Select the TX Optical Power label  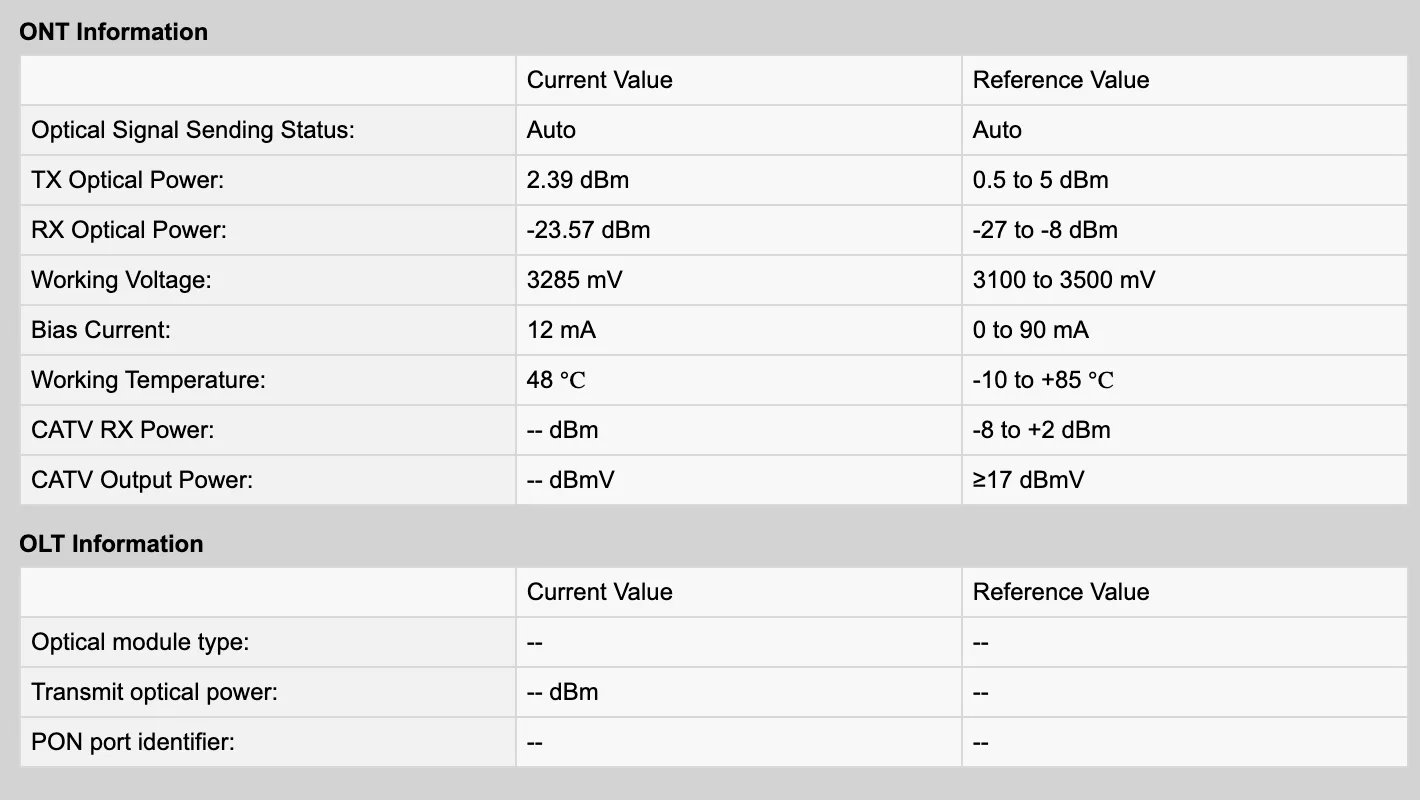[127, 180]
